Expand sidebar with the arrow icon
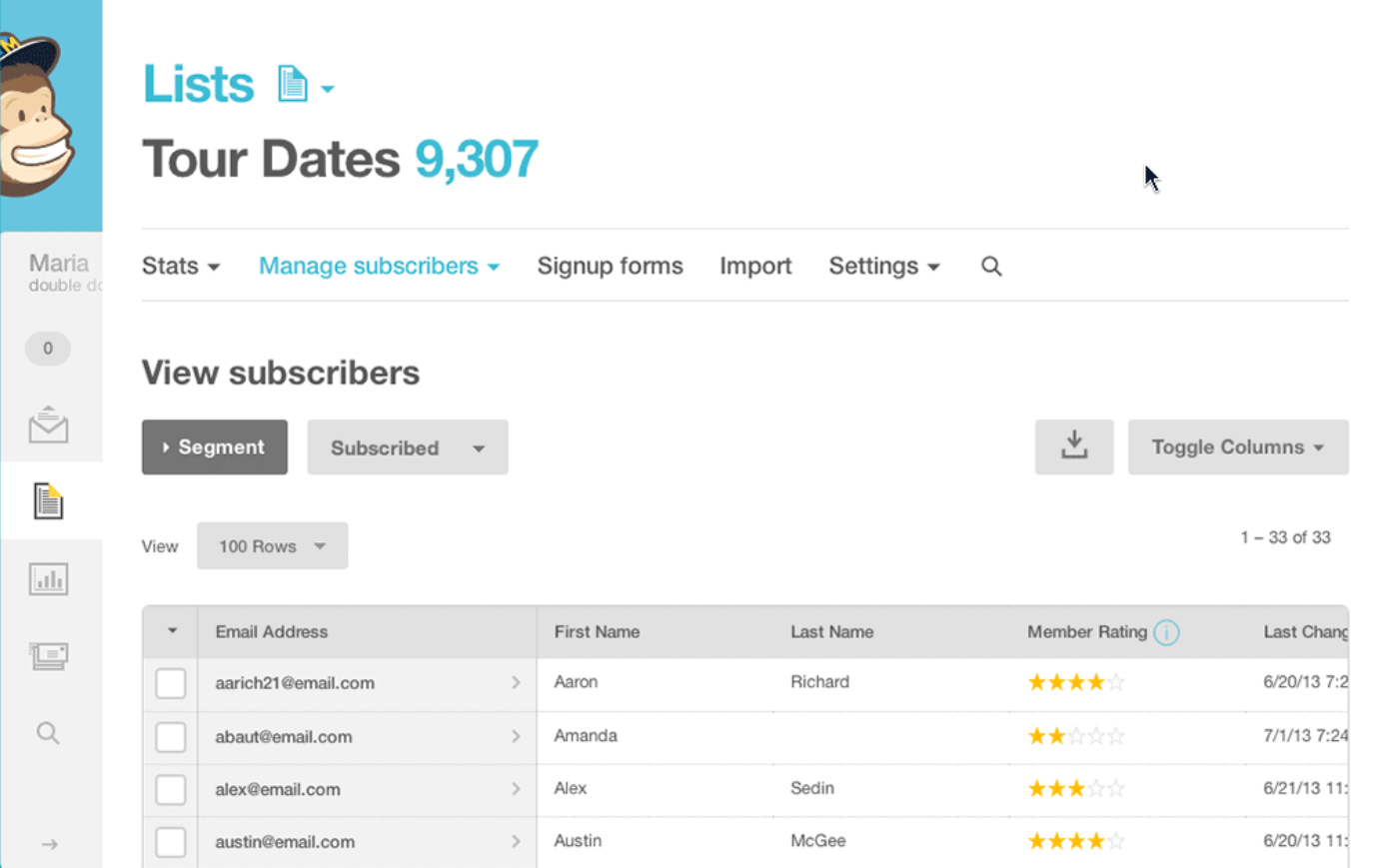This screenshot has width=1382, height=868. tap(49, 845)
